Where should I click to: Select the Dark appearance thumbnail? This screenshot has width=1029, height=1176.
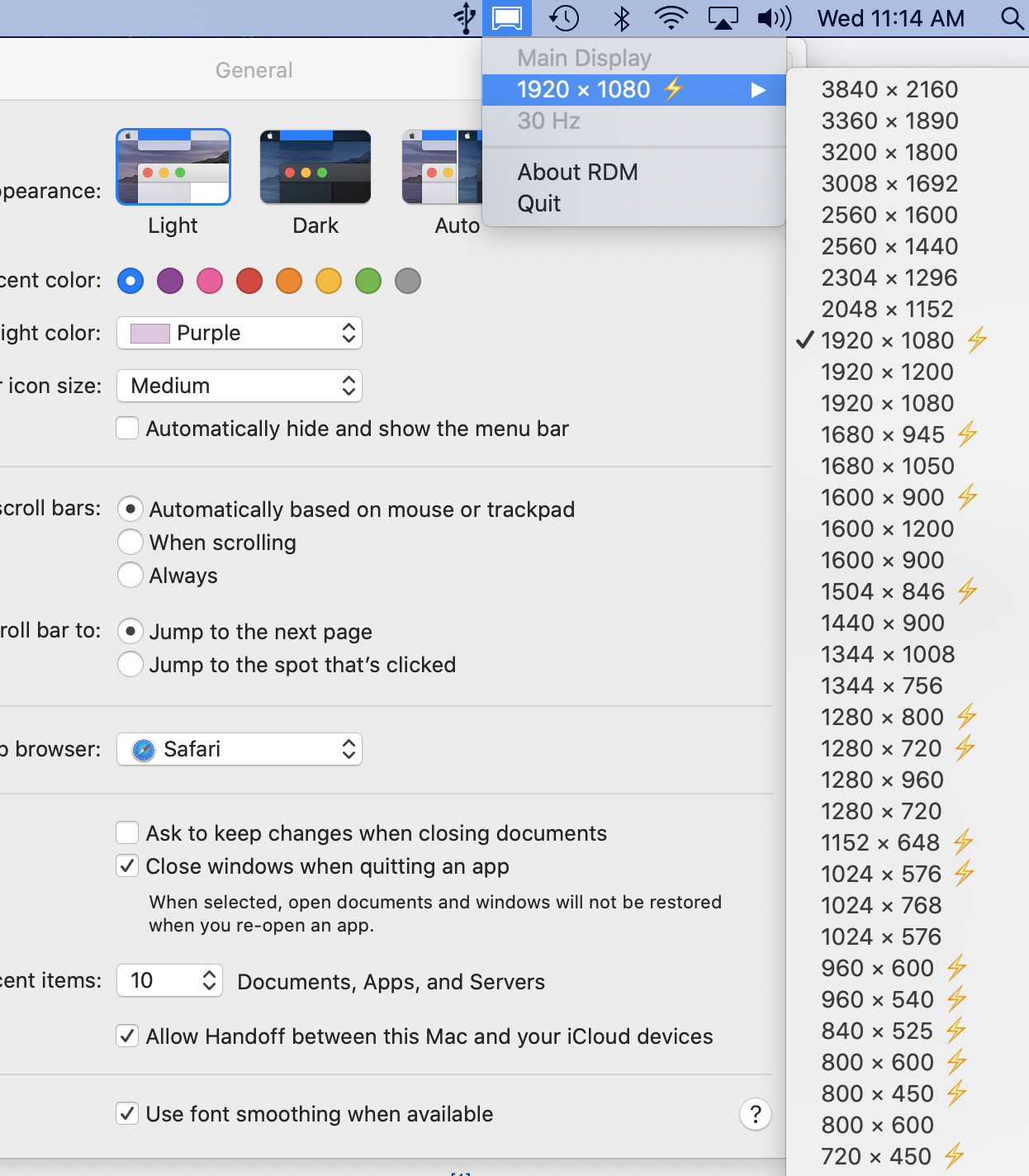coord(315,167)
